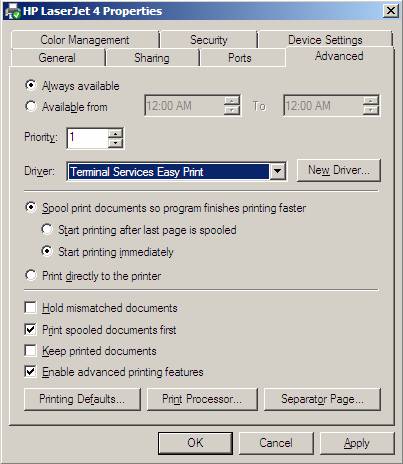403x464 pixels.
Task: Select the Available from radio button
Action: pyautogui.click(x=31, y=106)
